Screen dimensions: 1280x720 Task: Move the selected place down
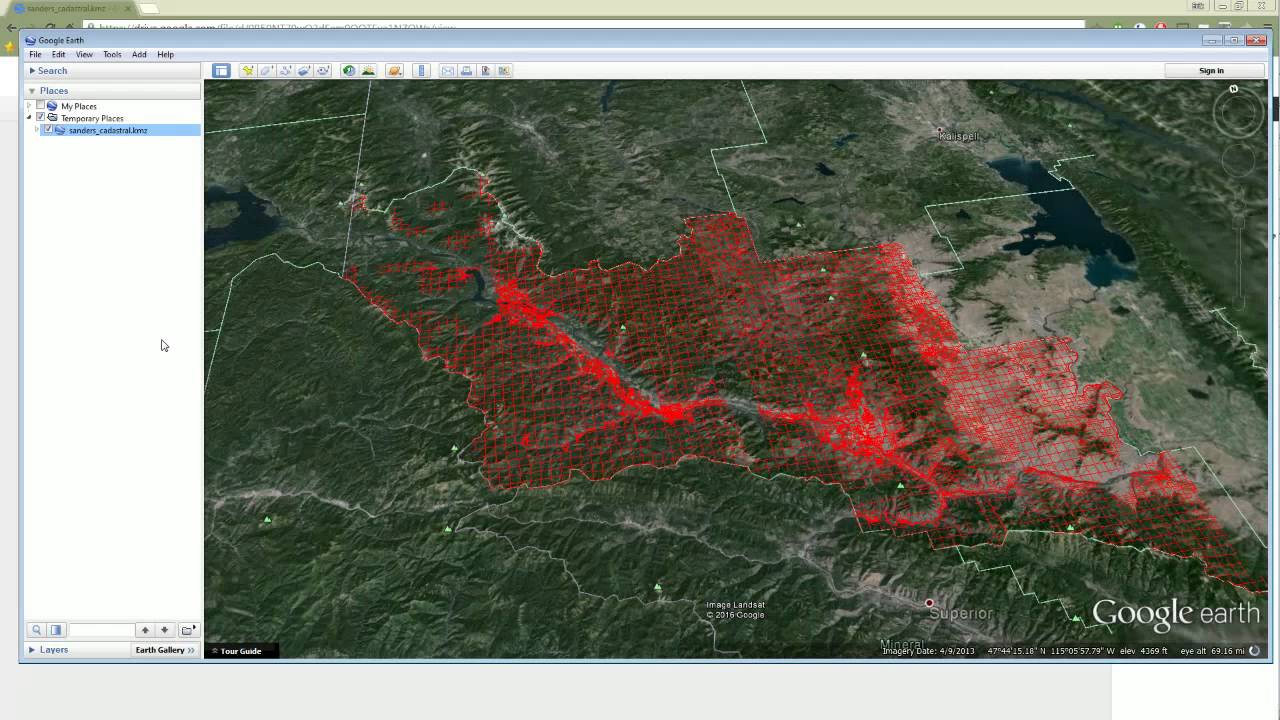coord(164,630)
